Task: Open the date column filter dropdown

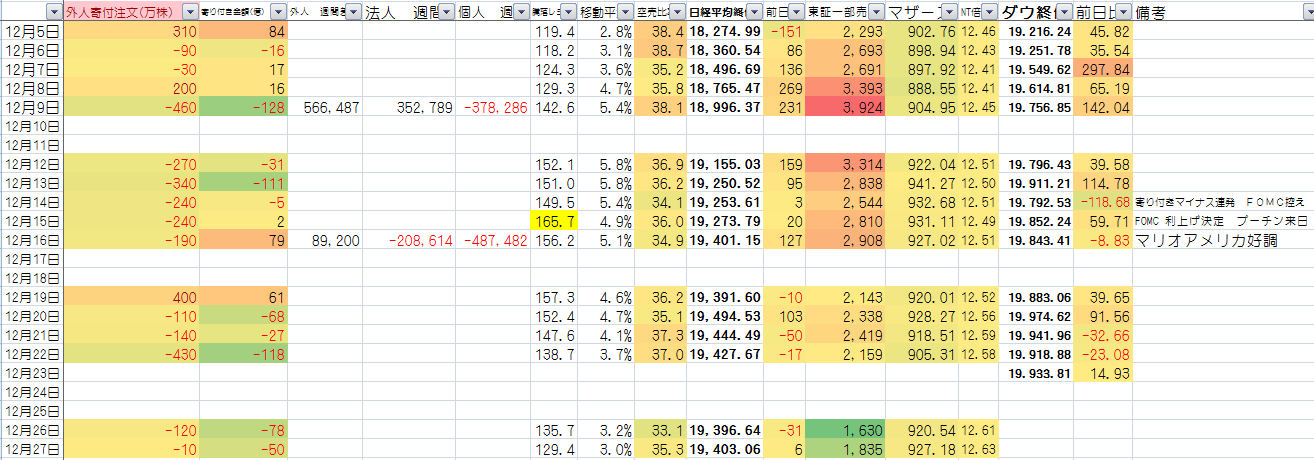Action: click(x=54, y=13)
